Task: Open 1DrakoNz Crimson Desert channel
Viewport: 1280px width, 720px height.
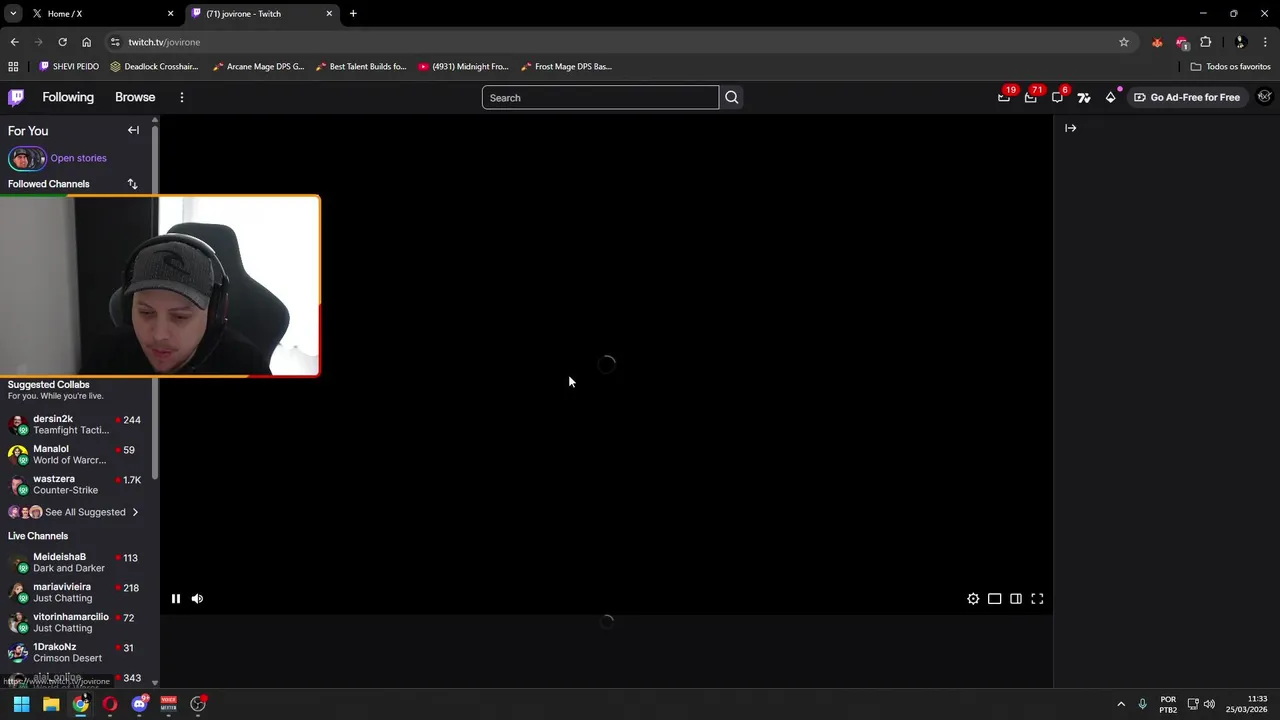Action: (x=77, y=652)
